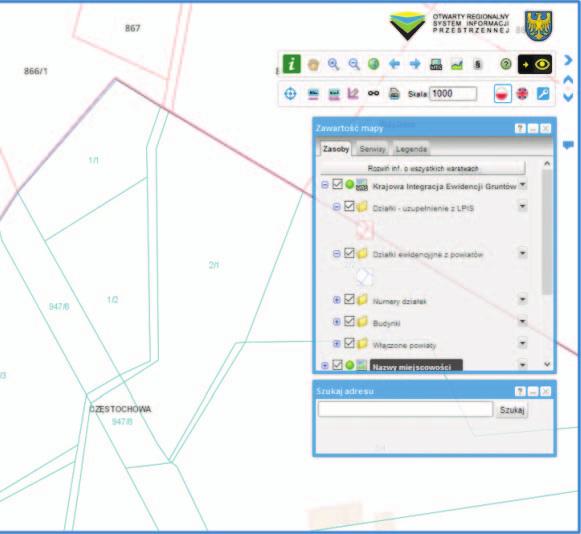Select the measure distance ruler tool
The width and height of the screenshot is (581, 534).
click(313, 94)
